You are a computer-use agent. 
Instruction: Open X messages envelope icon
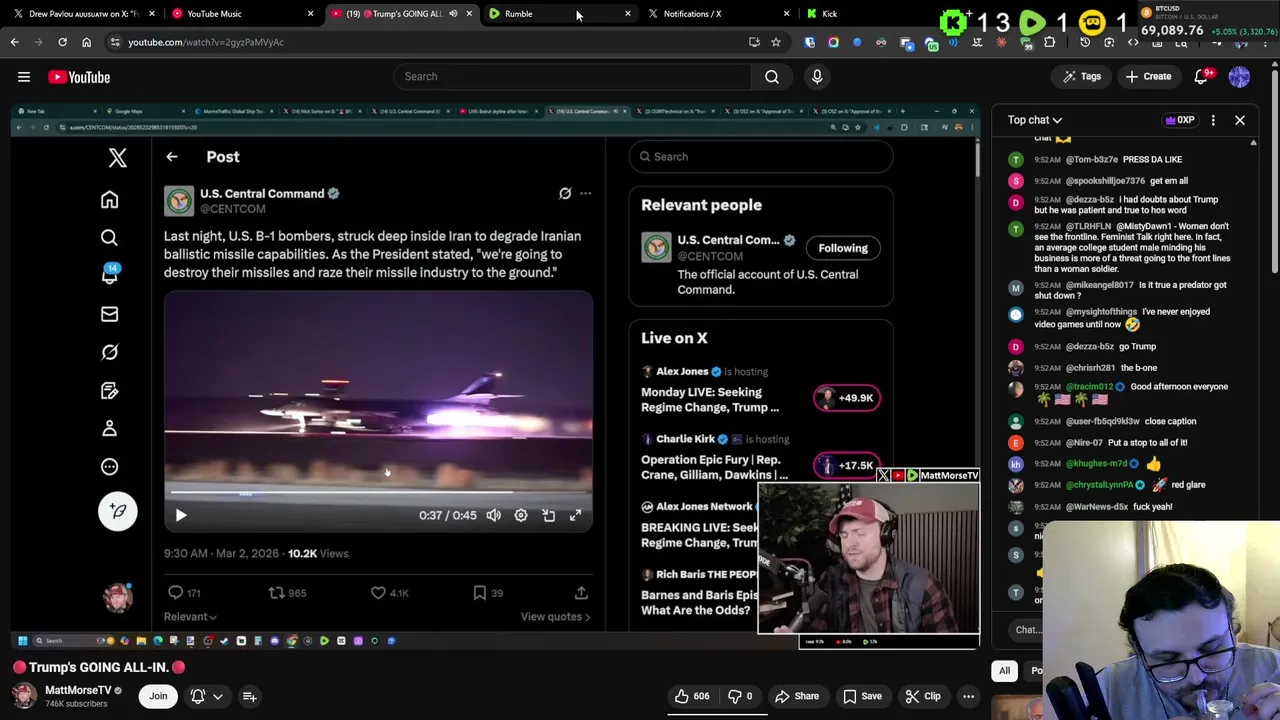click(110, 314)
